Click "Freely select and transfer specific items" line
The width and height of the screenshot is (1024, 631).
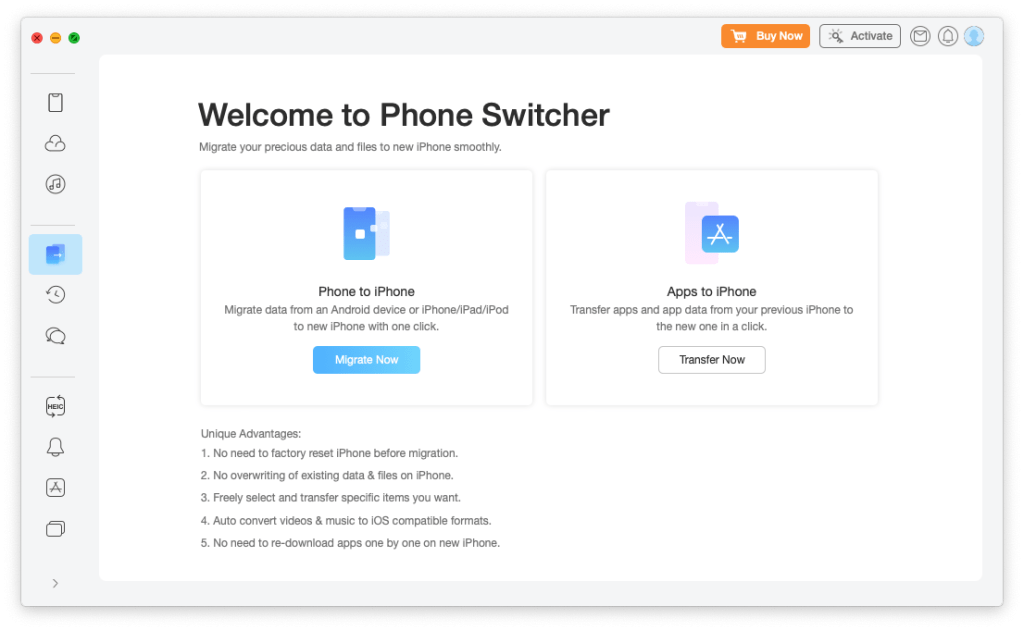330,498
